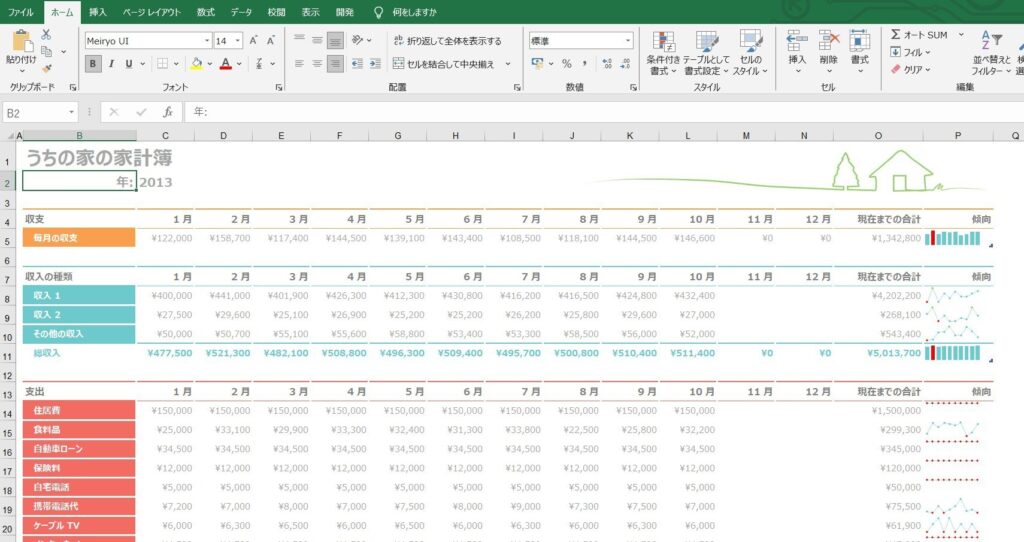Toggle 折り返して全体を表示する wrap text
This screenshot has width=1024, height=542.
pyautogui.click(x=447, y=40)
